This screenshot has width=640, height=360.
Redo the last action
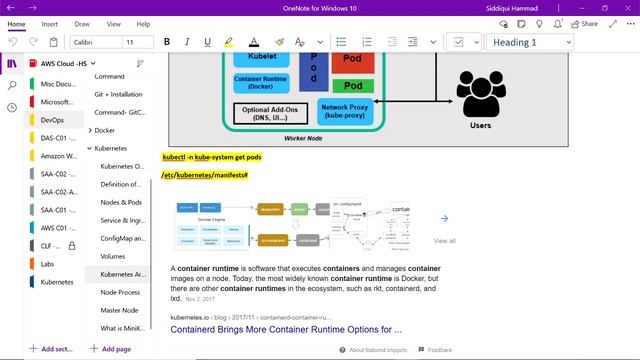(x=33, y=42)
